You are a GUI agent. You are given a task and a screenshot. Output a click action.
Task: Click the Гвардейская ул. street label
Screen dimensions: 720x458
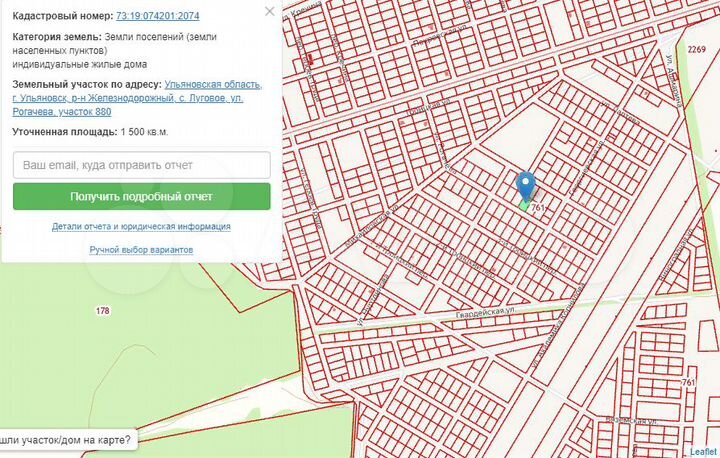pyautogui.click(x=487, y=313)
